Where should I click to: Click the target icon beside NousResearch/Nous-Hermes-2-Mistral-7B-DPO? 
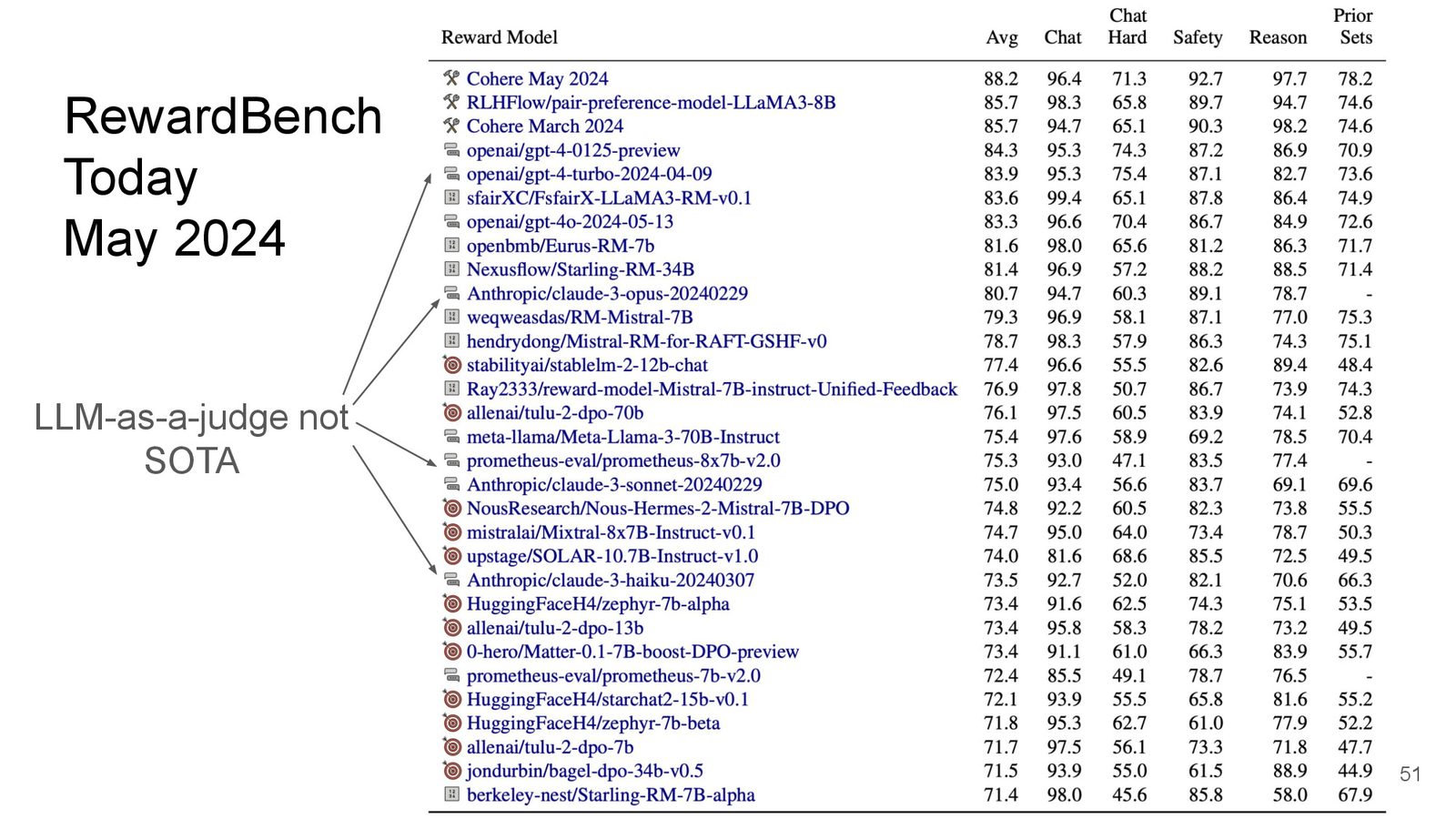pos(451,508)
